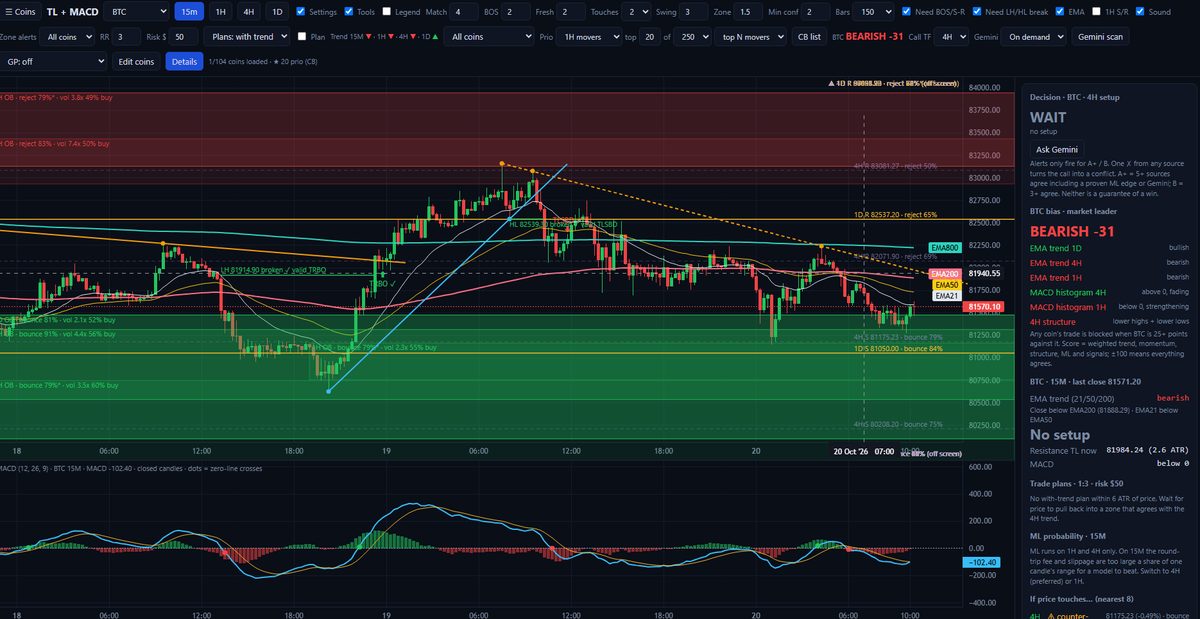Click the 4H structure row
1200x619 pixels.
tap(1110, 321)
